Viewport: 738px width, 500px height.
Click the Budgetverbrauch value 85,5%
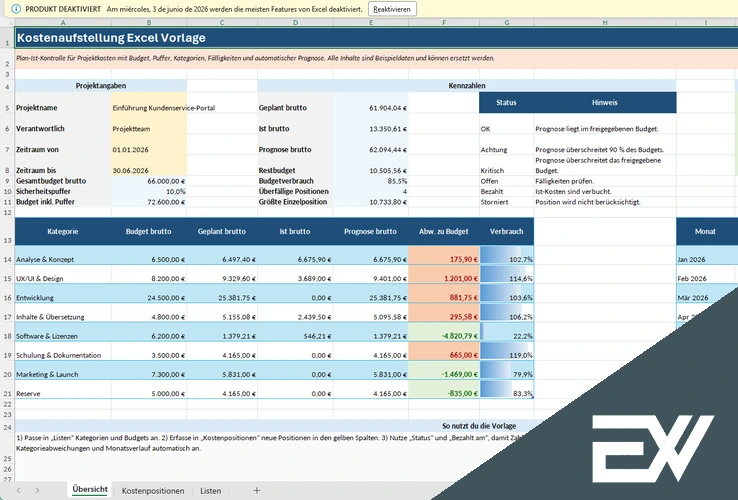(x=371, y=181)
